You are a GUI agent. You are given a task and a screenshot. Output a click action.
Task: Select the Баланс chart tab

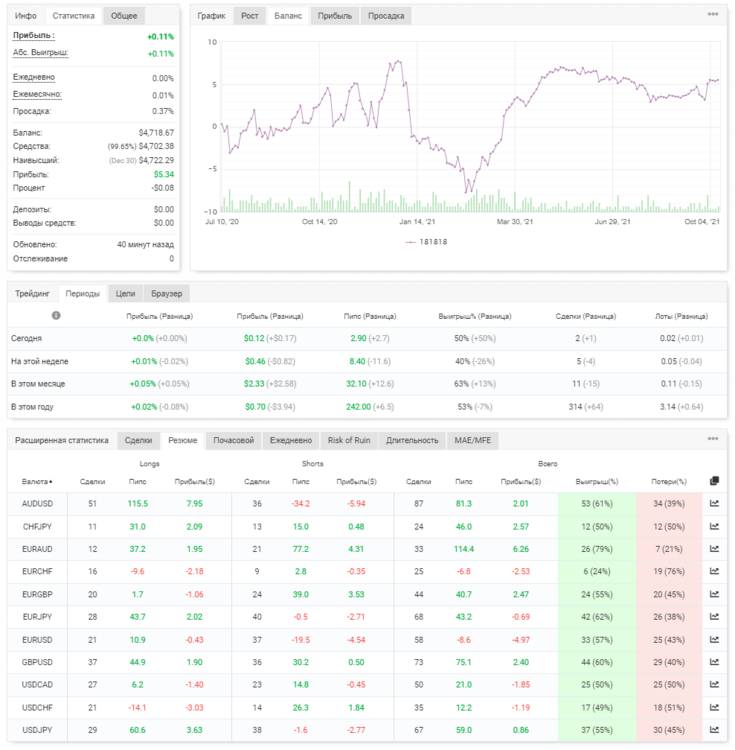(288, 16)
